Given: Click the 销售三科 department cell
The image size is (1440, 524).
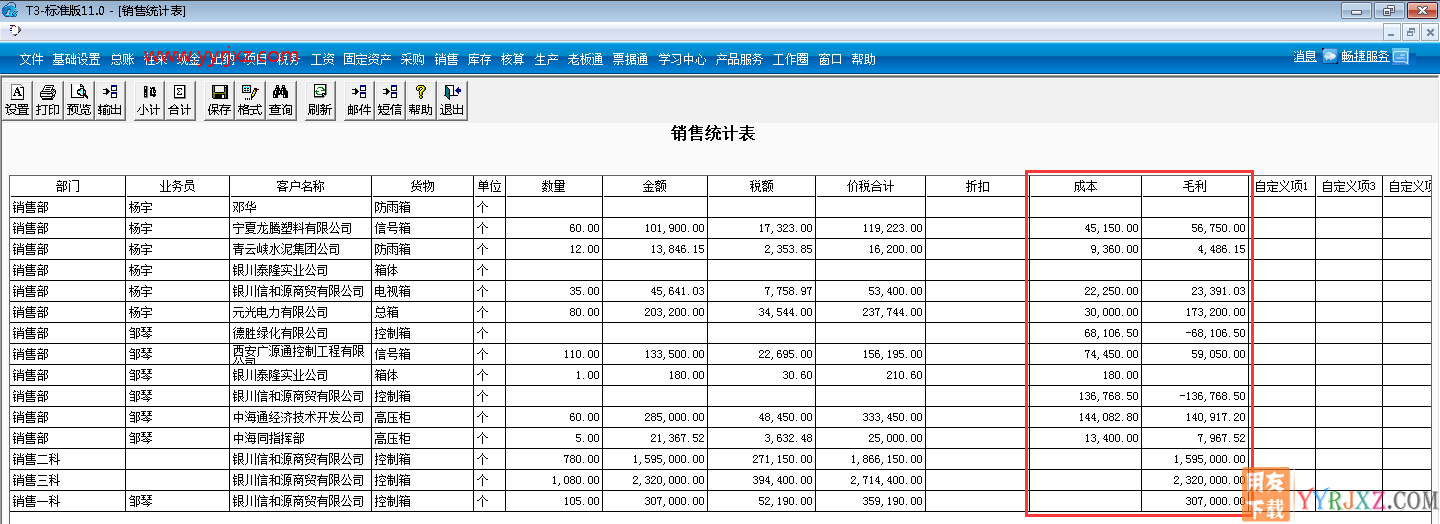Looking at the screenshot, I should point(68,480).
